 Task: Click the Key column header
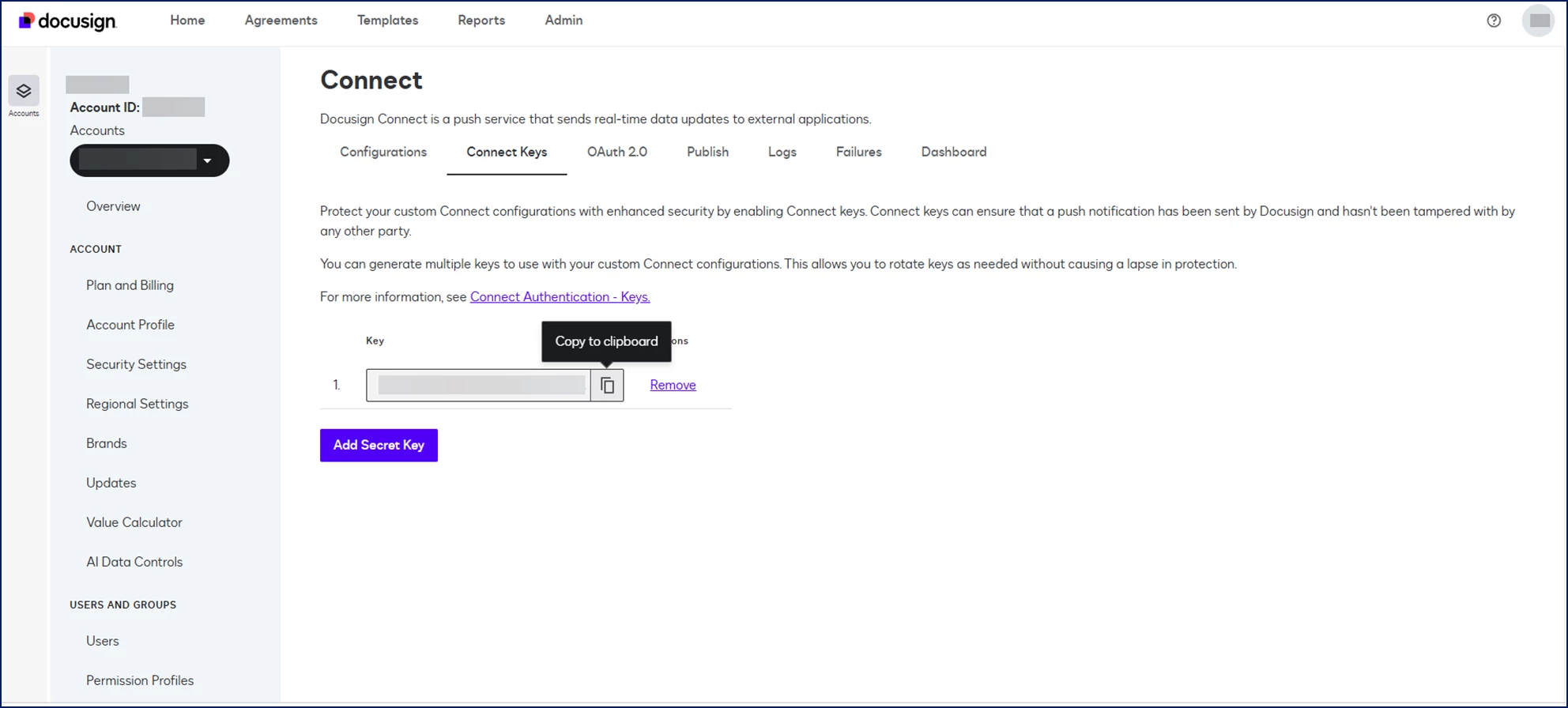375,341
